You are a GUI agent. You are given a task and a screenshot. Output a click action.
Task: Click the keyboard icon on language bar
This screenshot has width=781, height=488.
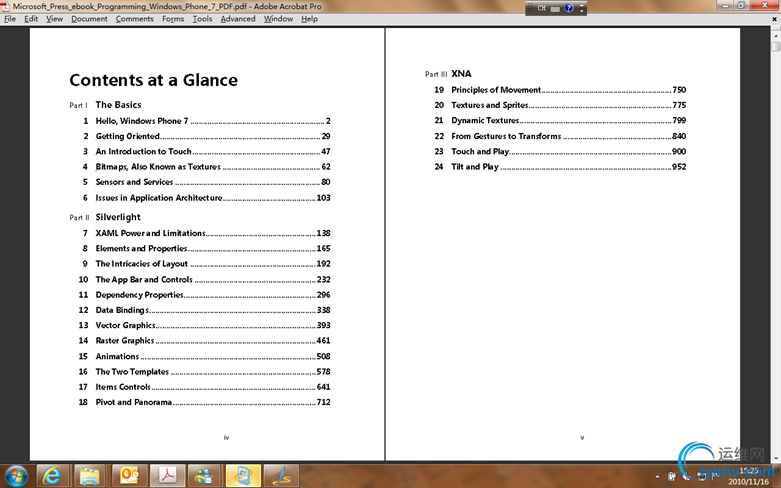[555, 8]
